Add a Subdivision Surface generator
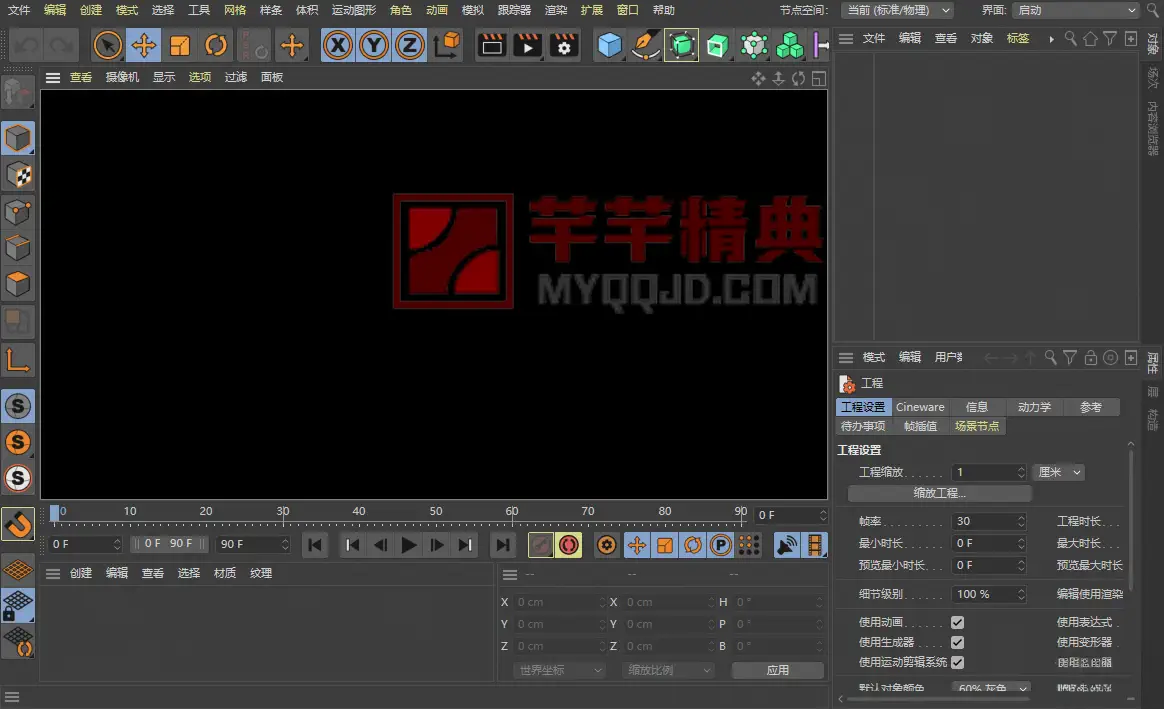The image size is (1164, 709). pos(681,45)
